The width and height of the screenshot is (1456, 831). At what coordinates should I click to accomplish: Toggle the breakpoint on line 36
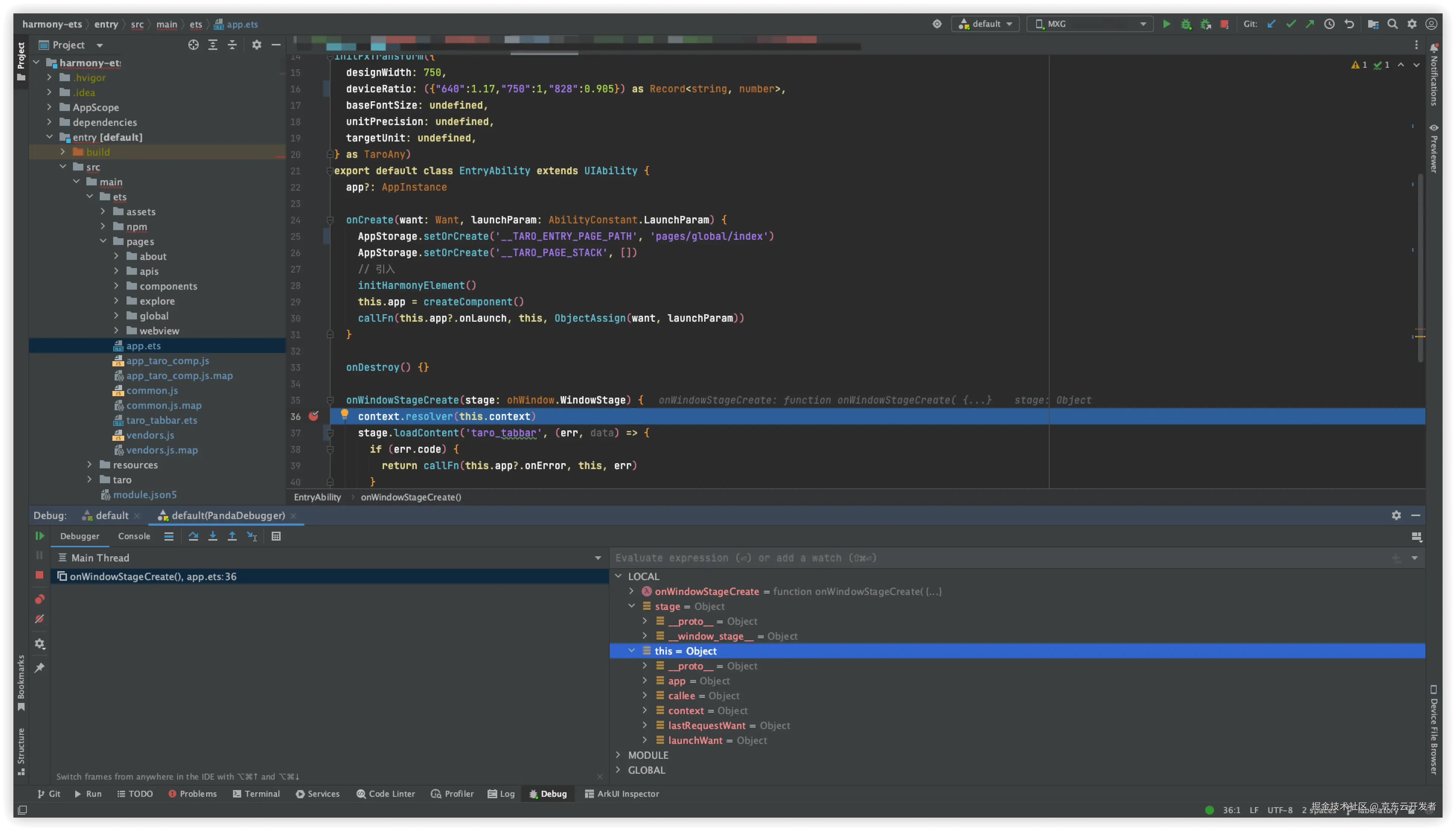click(313, 416)
